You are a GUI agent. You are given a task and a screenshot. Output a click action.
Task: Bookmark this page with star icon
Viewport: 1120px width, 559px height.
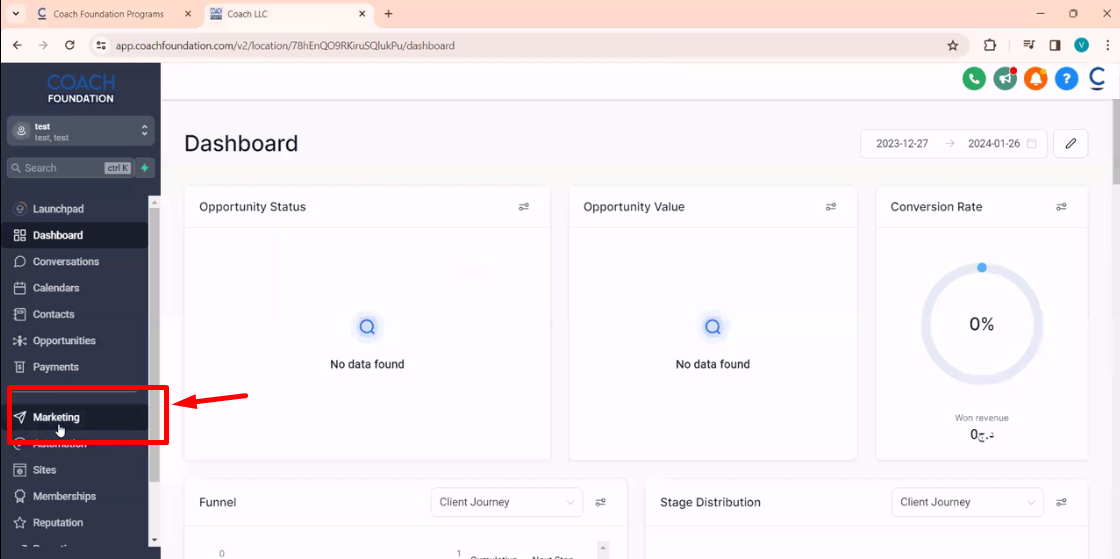952,45
